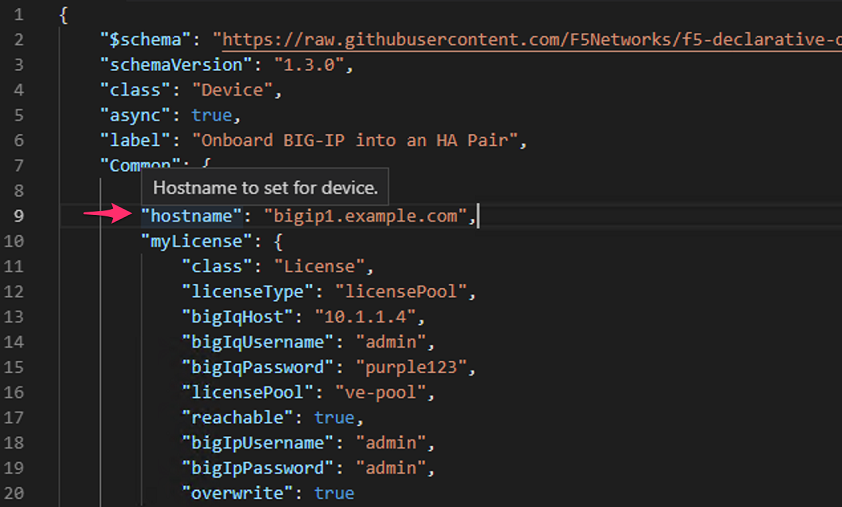
Task: Select line number 9 in the gutter
Action: click(19, 216)
